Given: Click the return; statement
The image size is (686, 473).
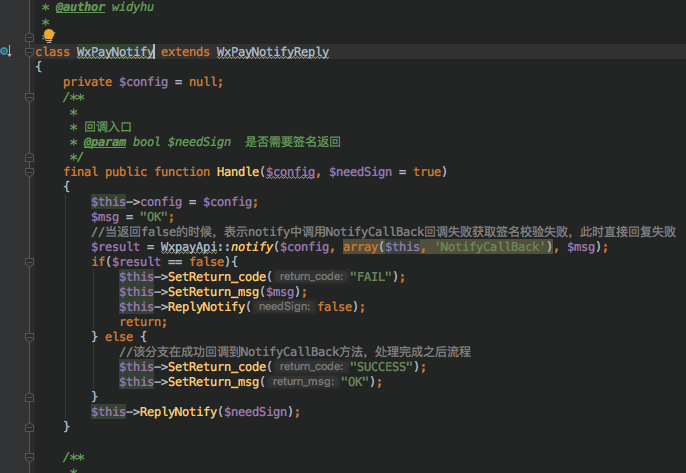Looking at the screenshot, I should 143,322.
